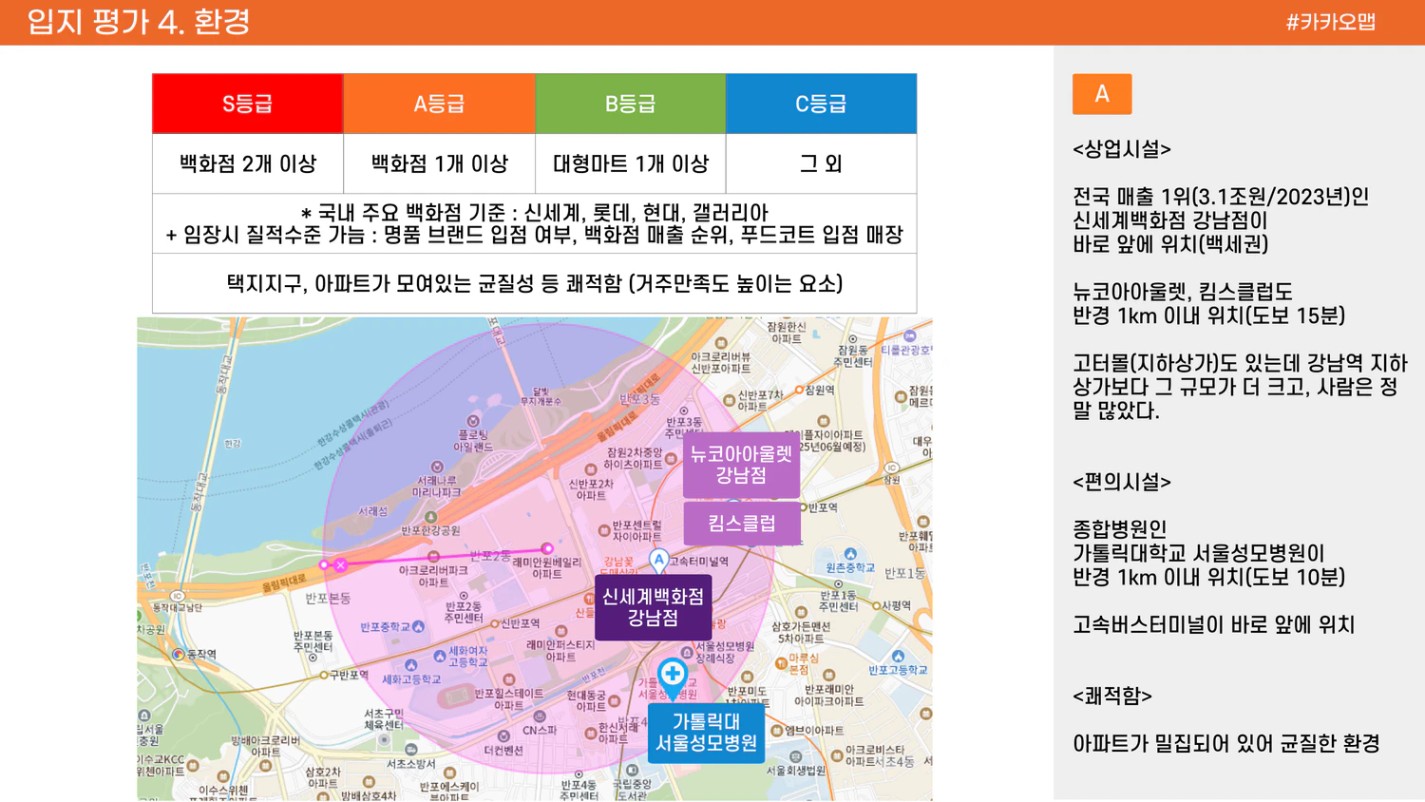Click the 반포힐스테이트 apartment icon
Screen dimensions: 1425x802
[x=507, y=680]
